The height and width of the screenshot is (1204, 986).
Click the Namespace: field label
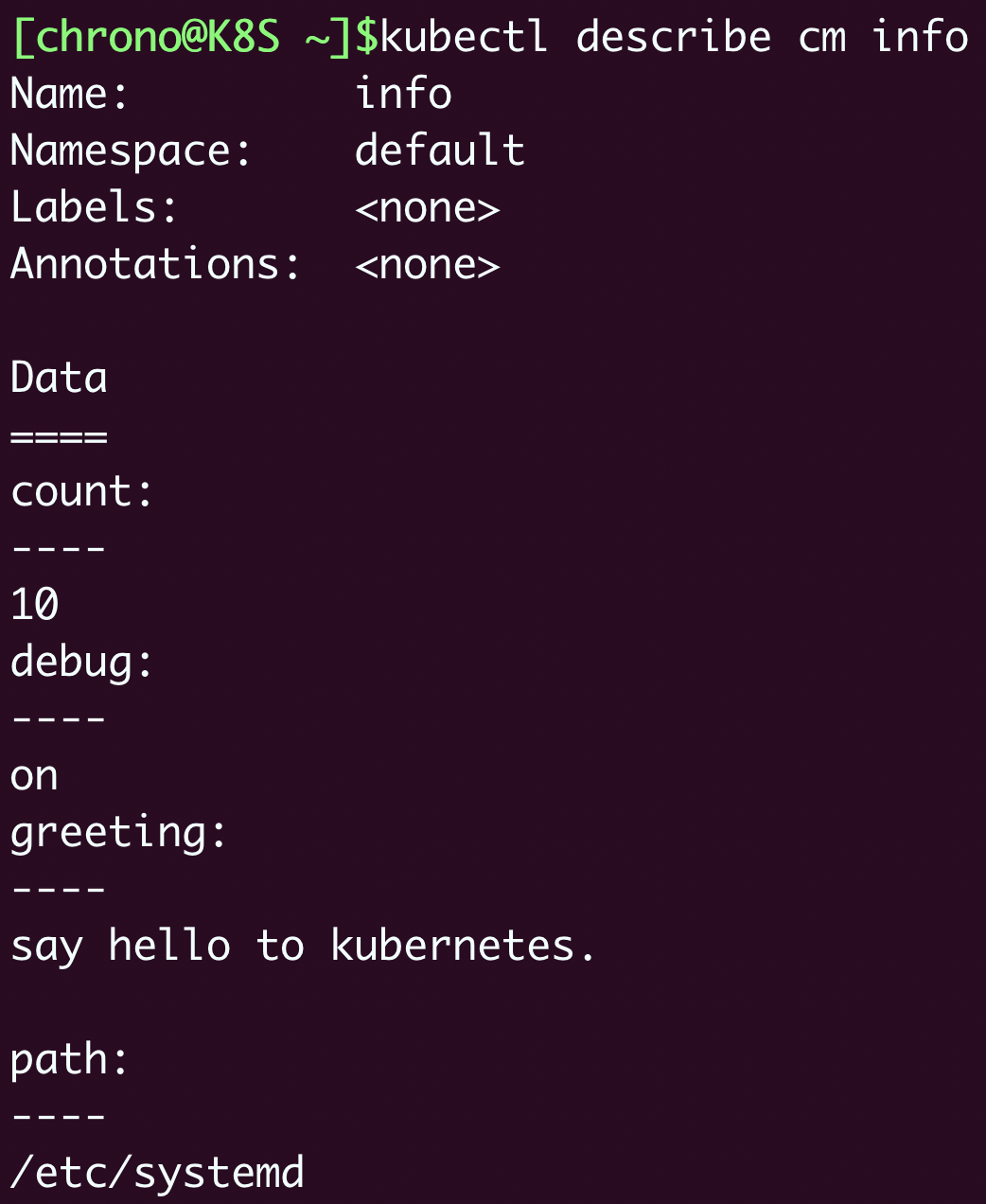pos(131,151)
